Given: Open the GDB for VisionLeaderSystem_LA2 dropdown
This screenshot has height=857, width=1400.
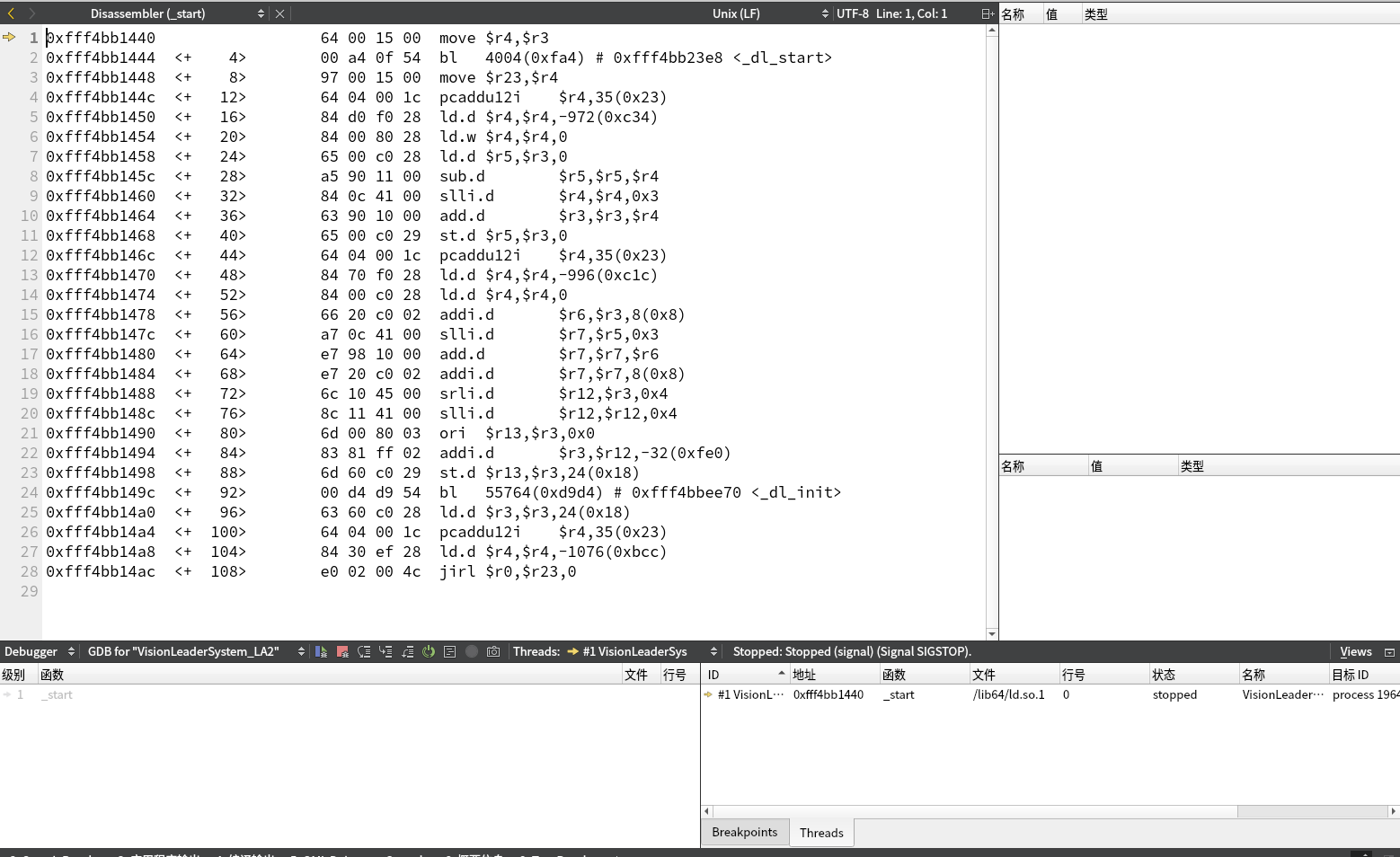Looking at the screenshot, I should tap(300, 651).
